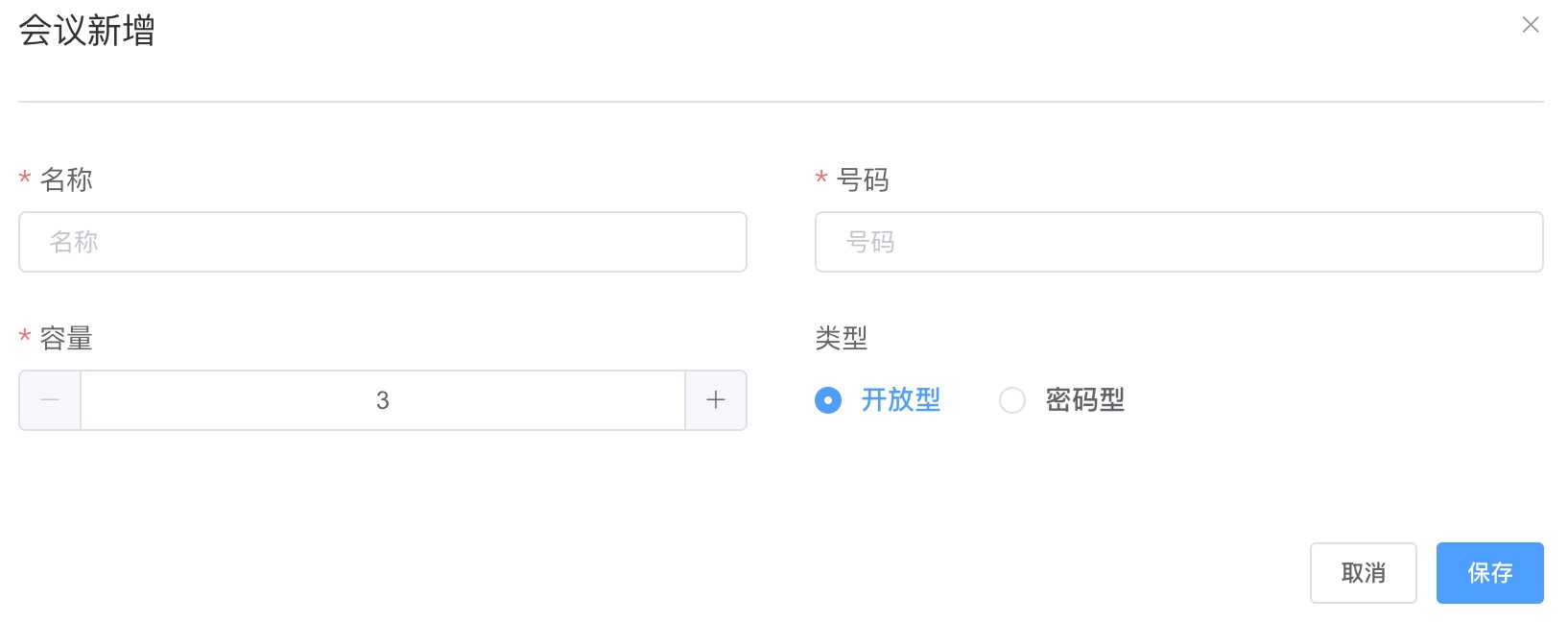Focus the meeting number text box
1568x622 pixels.
tap(1178, 242)
